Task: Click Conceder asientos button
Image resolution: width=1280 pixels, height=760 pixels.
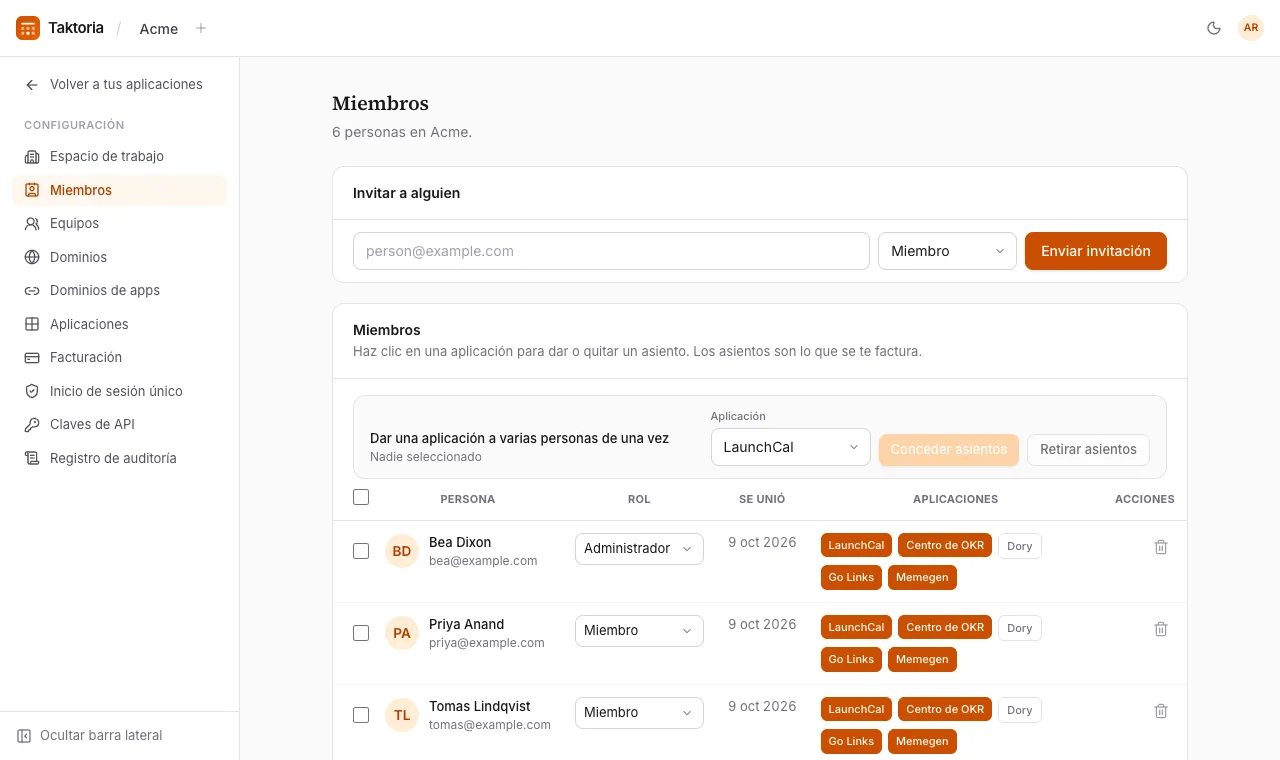Action: pyautogui.click(x=949, y=449)
